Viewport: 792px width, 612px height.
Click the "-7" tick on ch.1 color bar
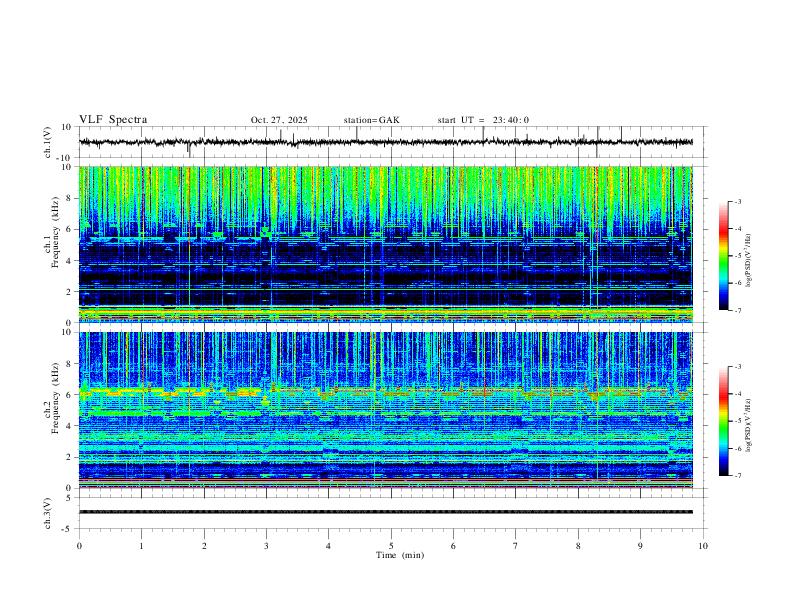coord(738,310)
